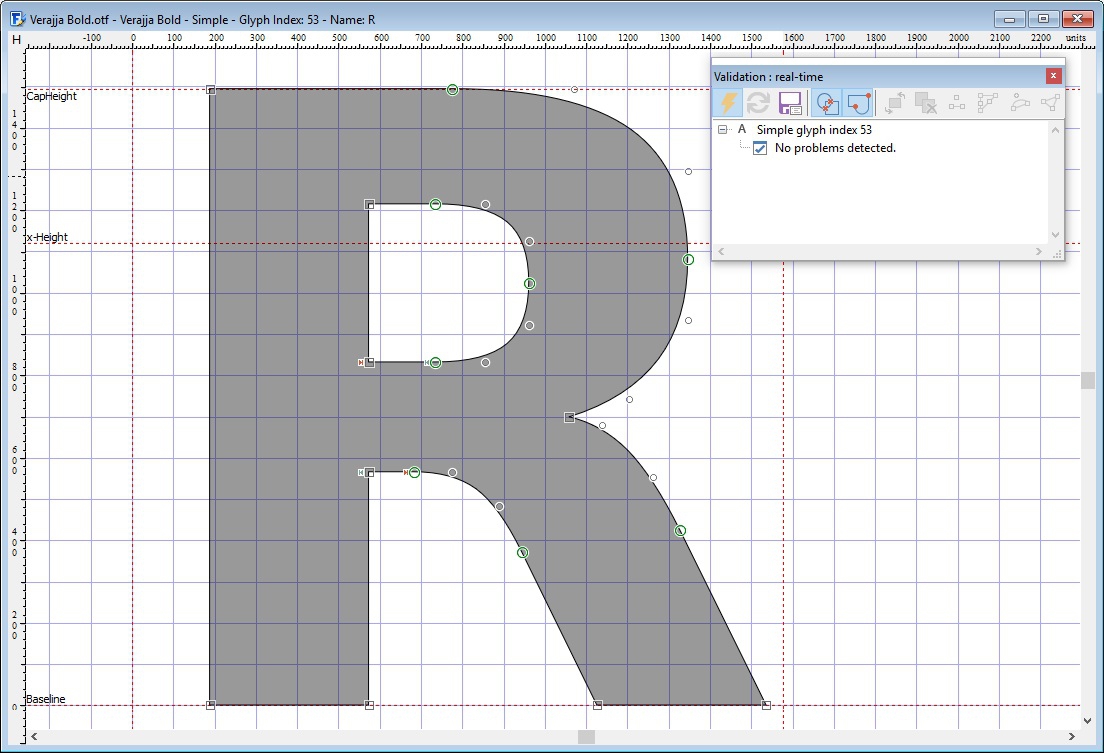Viewport: 1104px width, 753px height.
Task: Click the vertical scrollbar thumb of the glyph window
Action: tap(1087, 380)
